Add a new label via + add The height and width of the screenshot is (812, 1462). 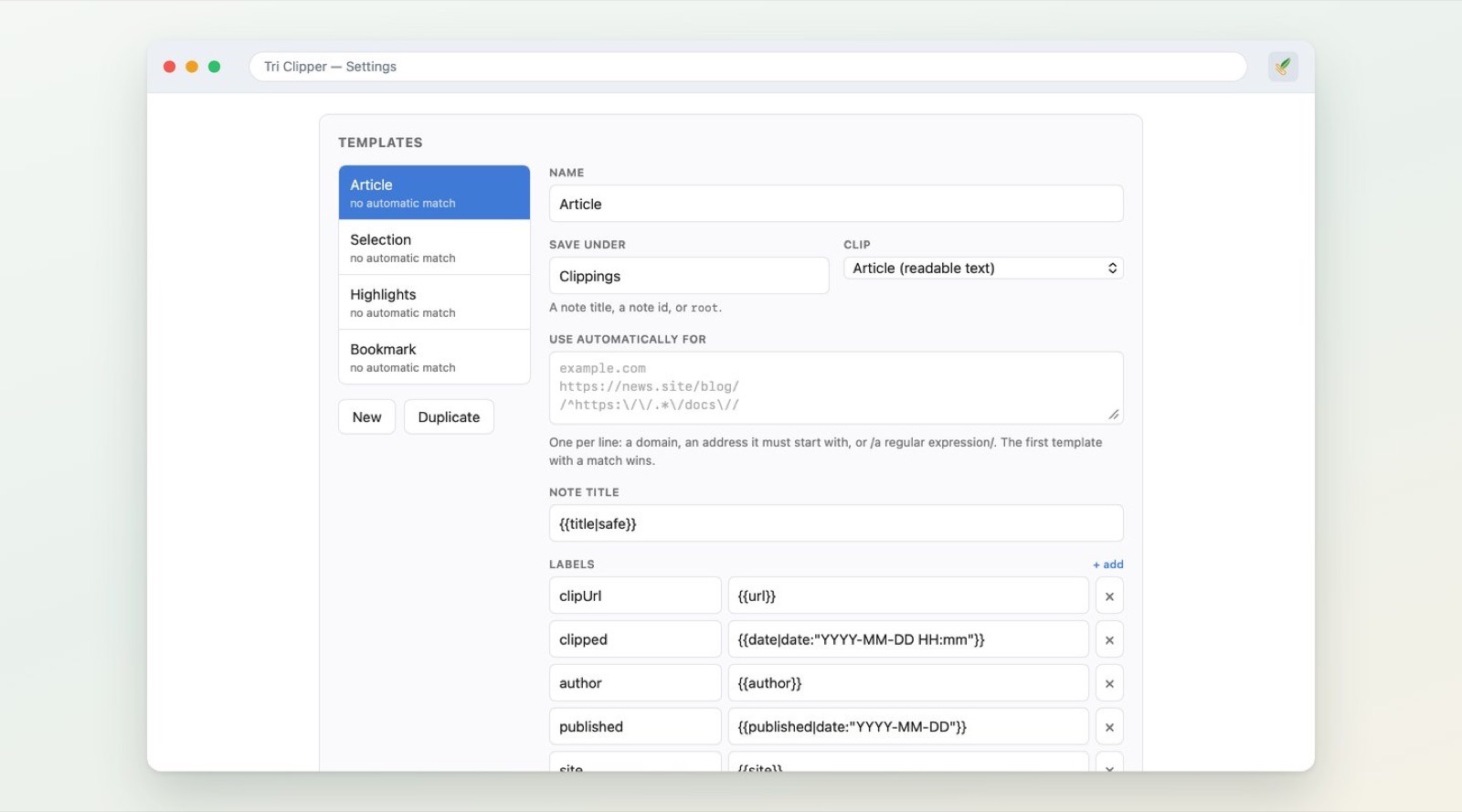(1107, 564)
